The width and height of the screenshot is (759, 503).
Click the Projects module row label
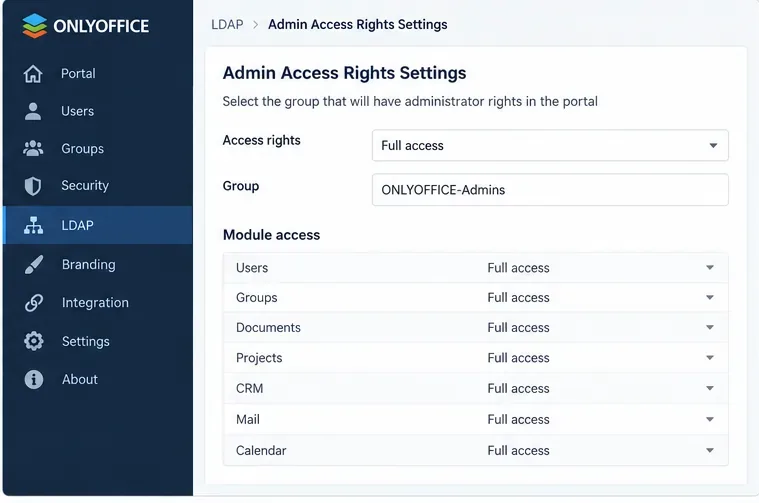coord(259,358)
